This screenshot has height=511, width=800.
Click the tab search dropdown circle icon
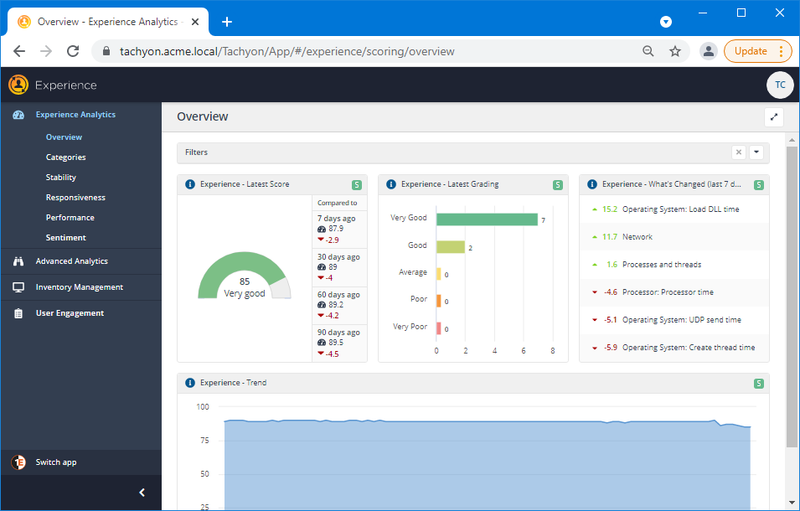click(x=665, y=22)
